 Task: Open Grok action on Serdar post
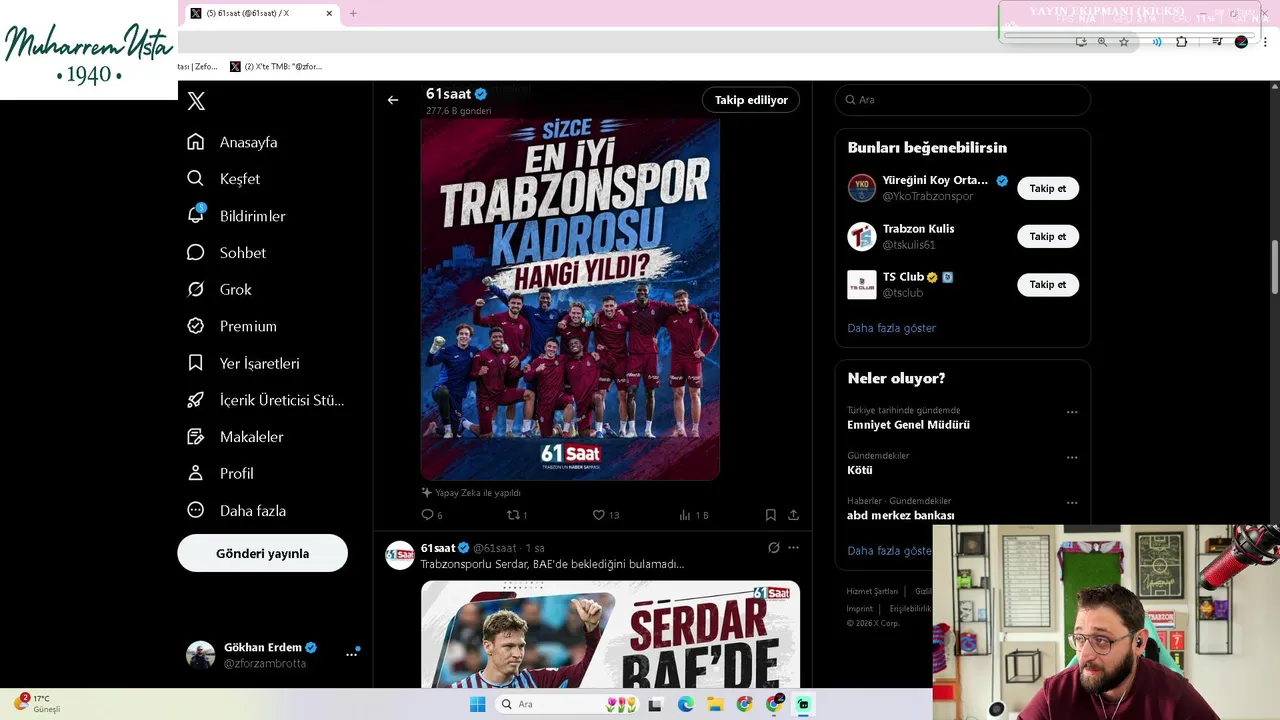(773, 548)
